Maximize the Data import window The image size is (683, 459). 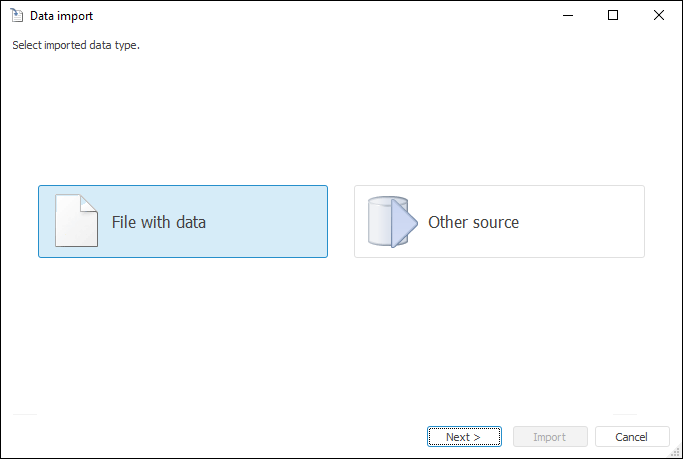click(613, 16)
